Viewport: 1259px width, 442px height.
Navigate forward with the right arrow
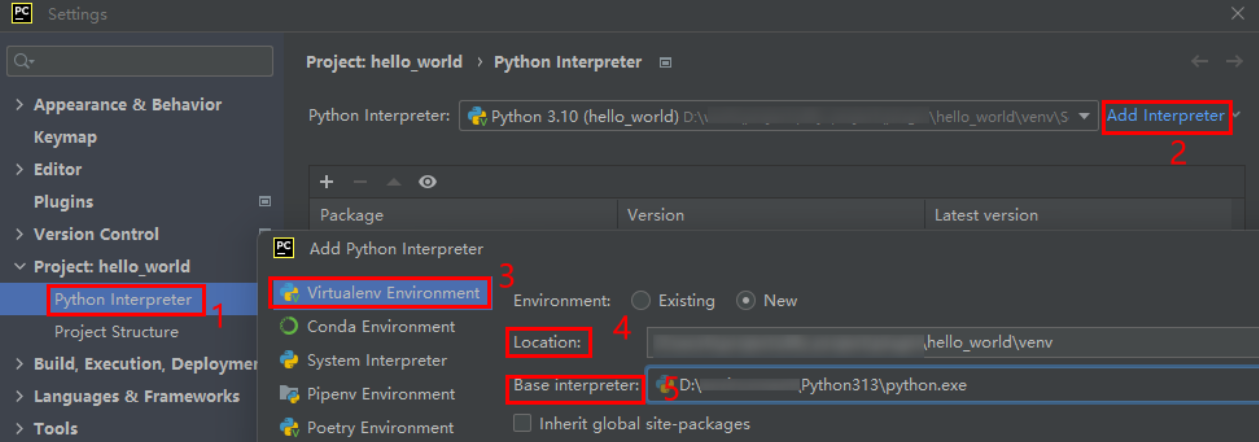(1234, 62)
